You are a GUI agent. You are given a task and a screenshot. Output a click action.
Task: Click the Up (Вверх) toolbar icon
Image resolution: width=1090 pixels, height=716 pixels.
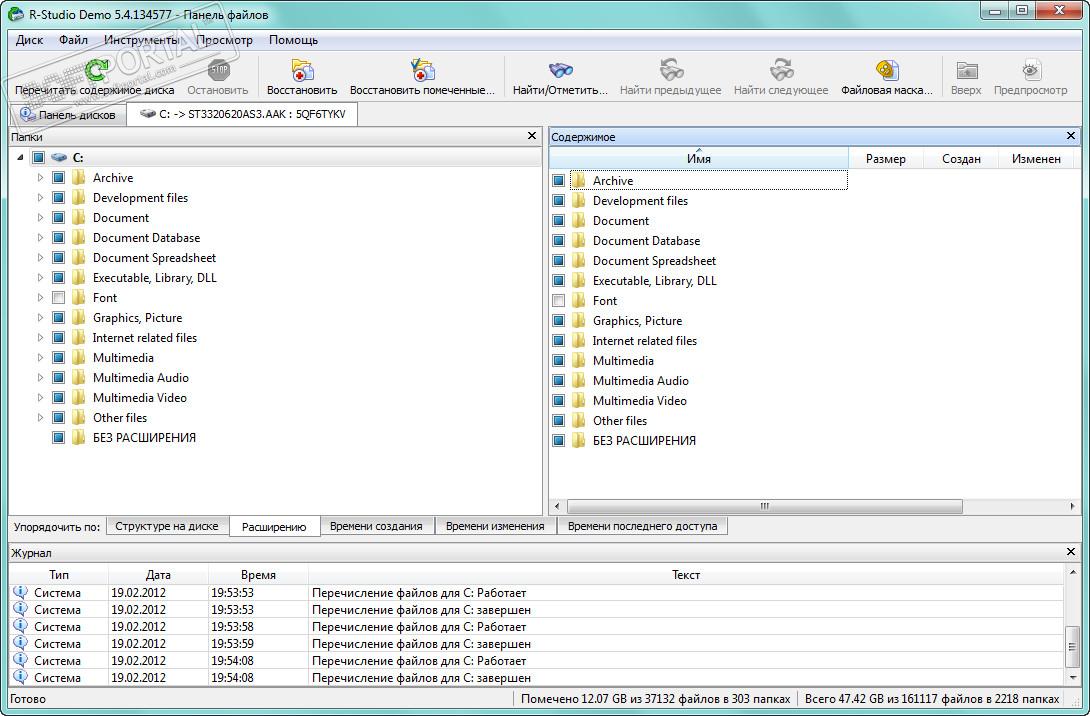966,70
